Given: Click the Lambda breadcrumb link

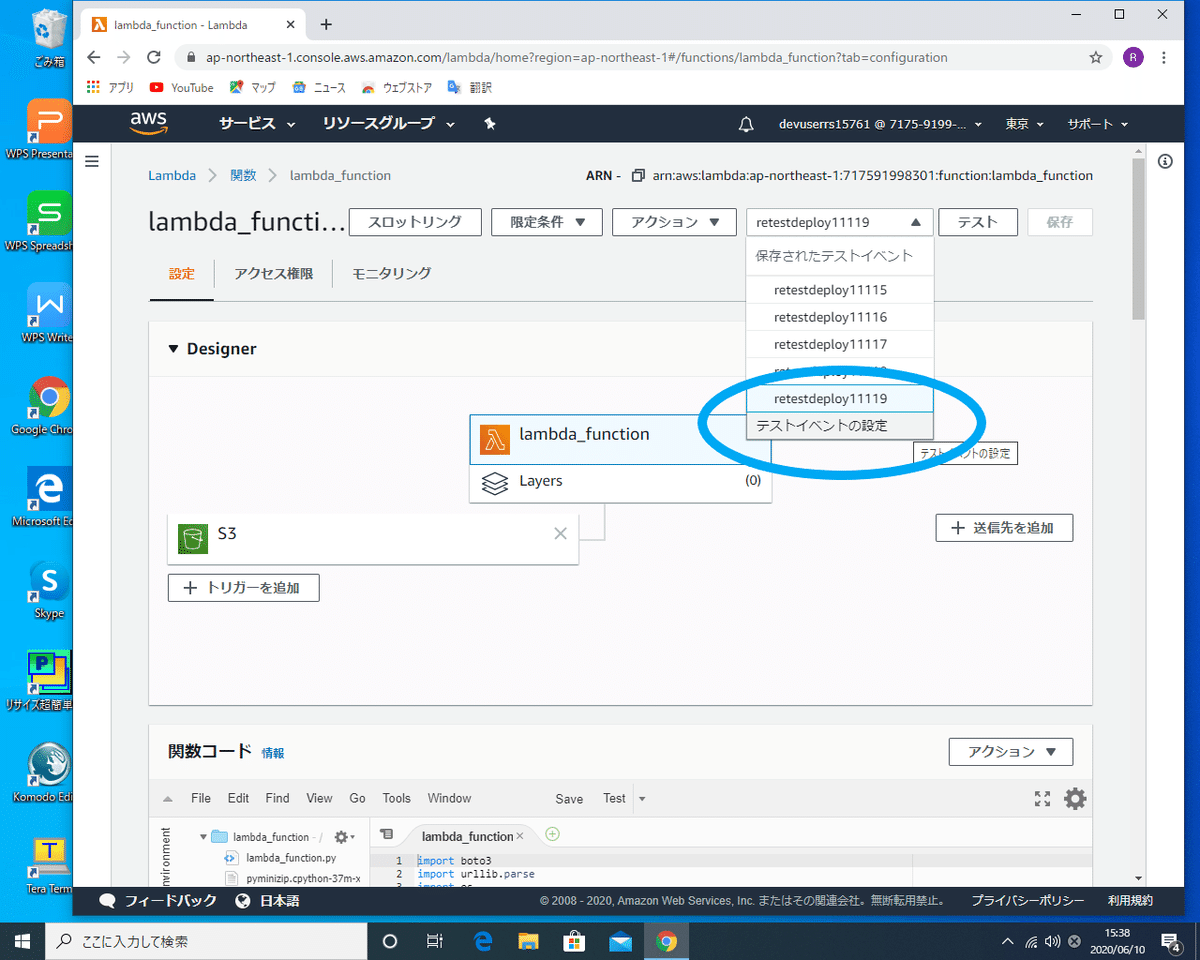Looking at the screenshot, I should tap(172, 175).
